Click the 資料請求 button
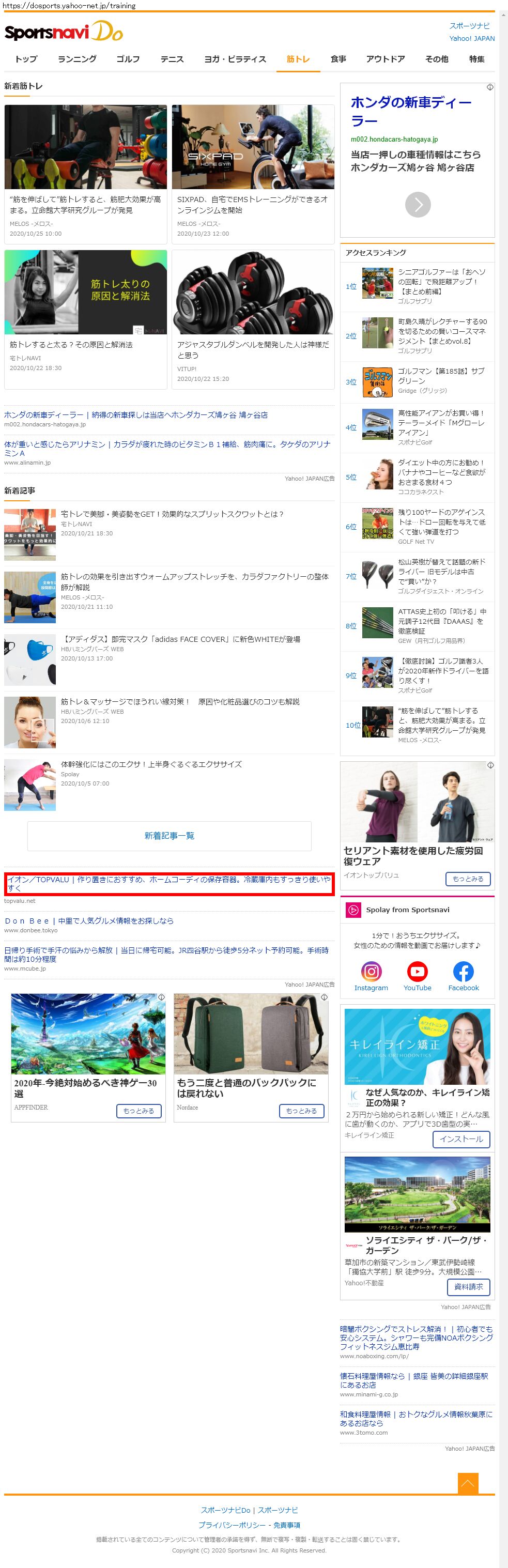This screenshot has height=1568, width=508. (468, 1286)
